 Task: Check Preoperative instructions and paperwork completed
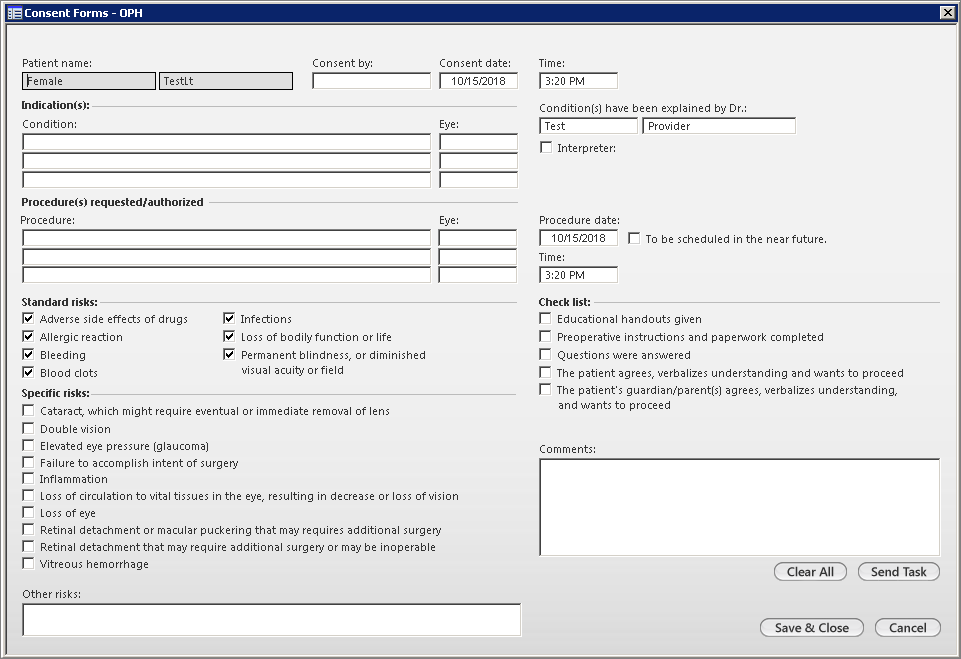coord(545,336)
